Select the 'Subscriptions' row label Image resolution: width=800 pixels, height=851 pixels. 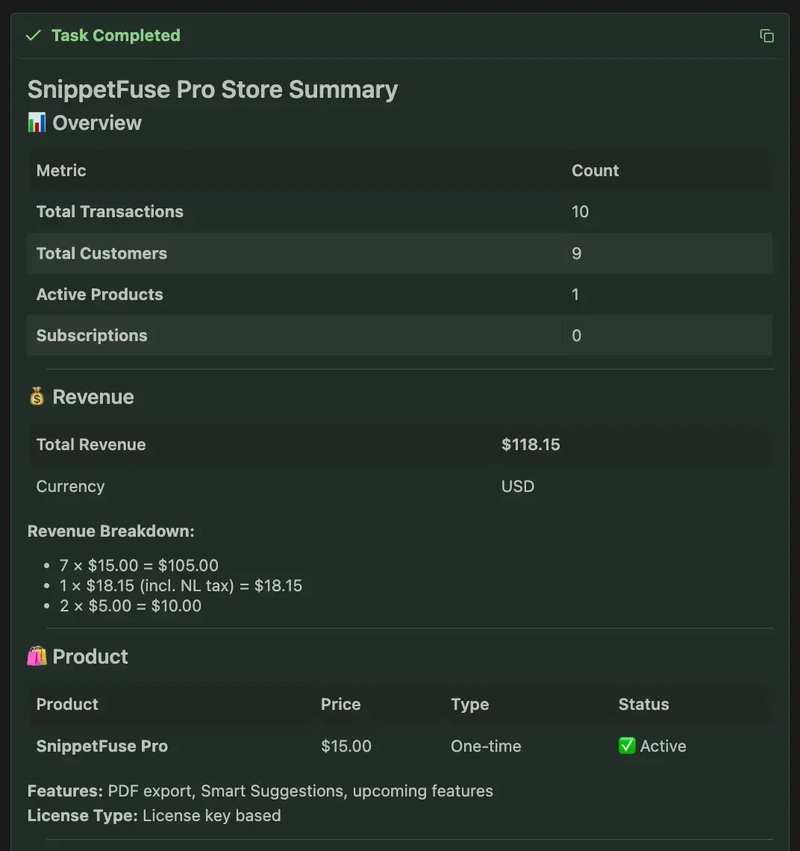click(92, 335)
